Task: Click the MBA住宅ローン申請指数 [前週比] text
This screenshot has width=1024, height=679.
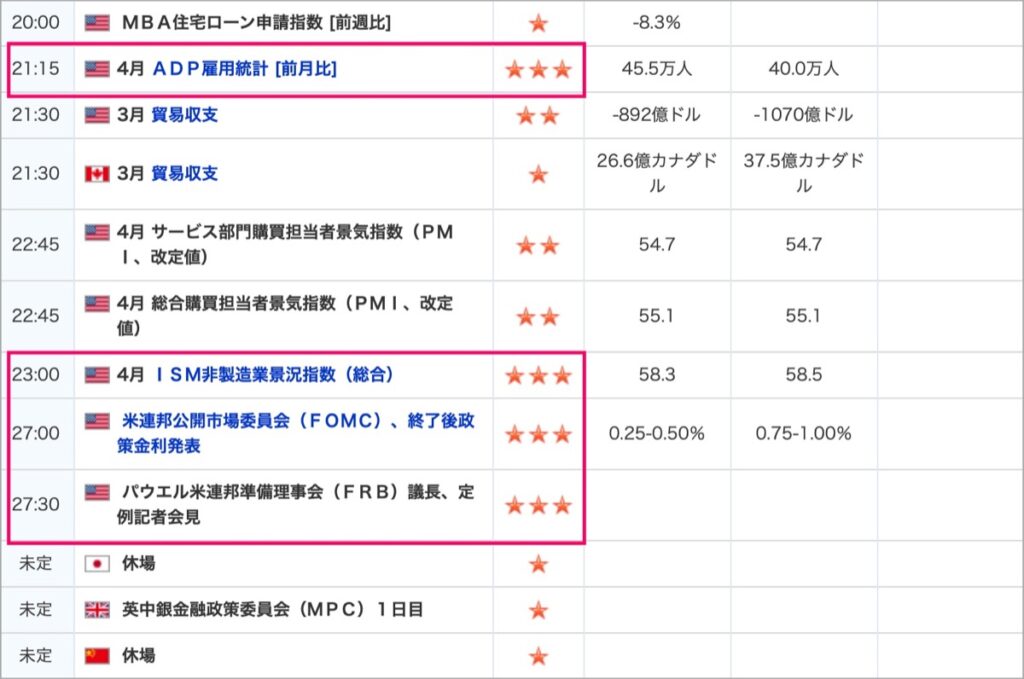Action: point(257,23)
